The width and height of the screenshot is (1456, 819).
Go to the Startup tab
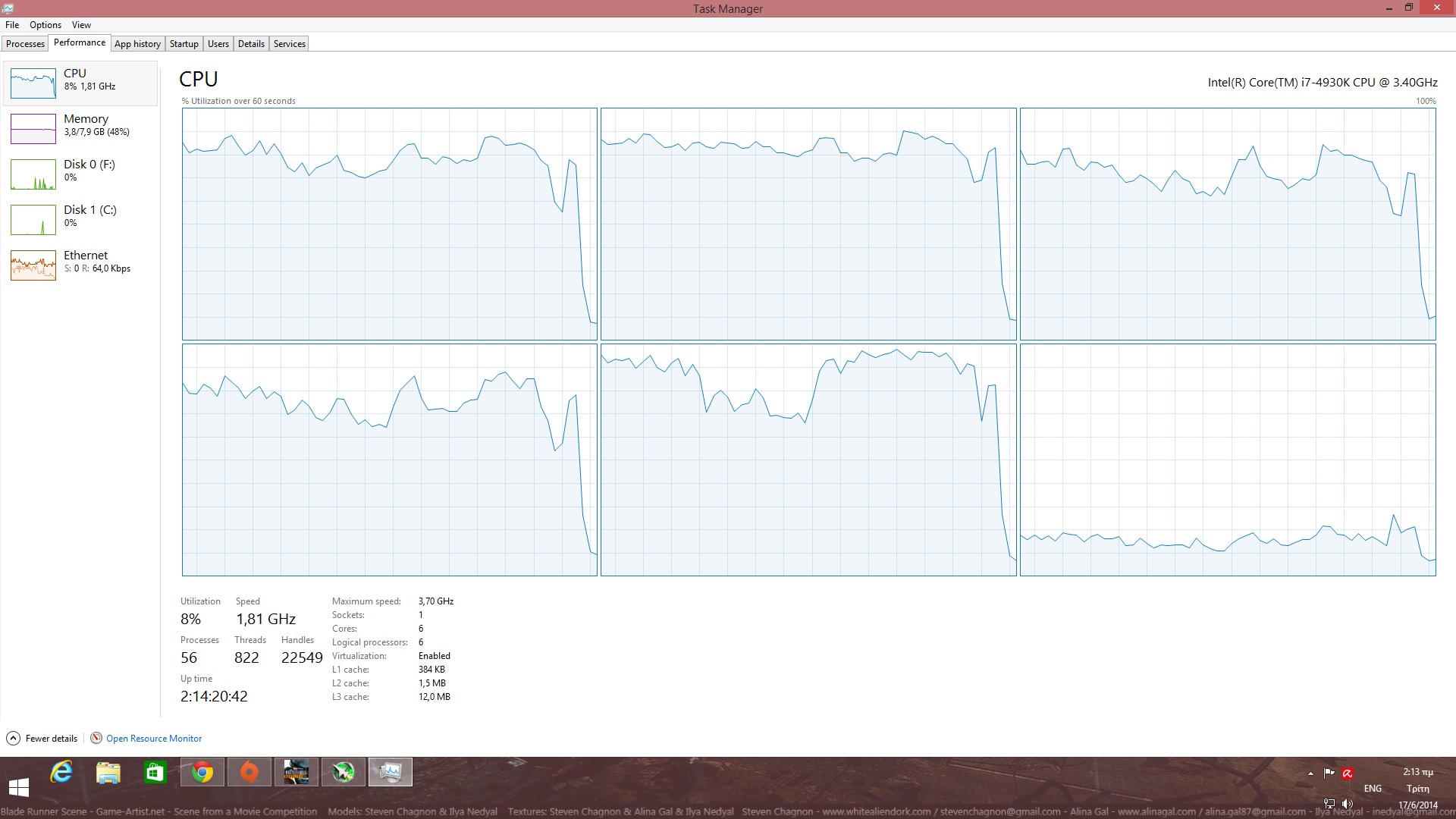click(184, 44)
